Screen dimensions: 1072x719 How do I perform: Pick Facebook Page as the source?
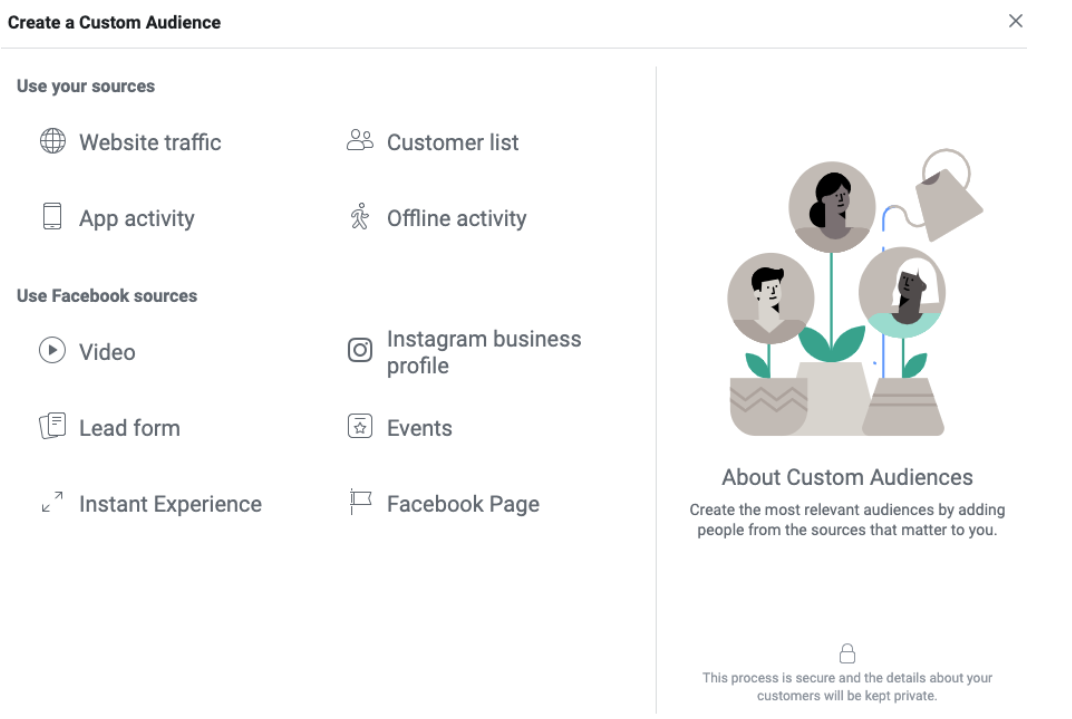coord(462,503)
